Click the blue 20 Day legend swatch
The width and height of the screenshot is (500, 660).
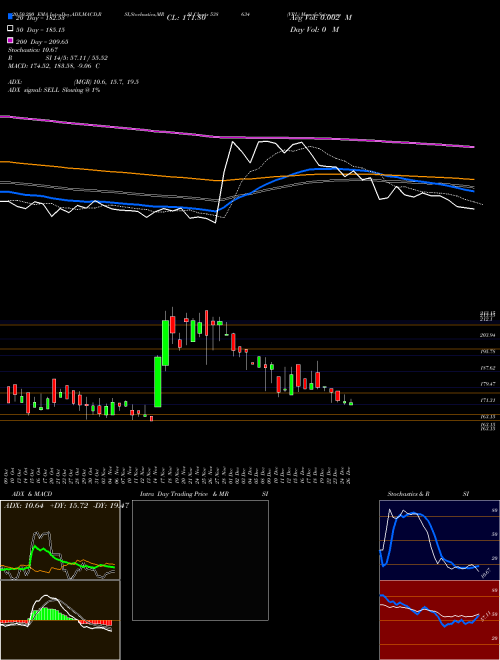[x=11, y=17]
